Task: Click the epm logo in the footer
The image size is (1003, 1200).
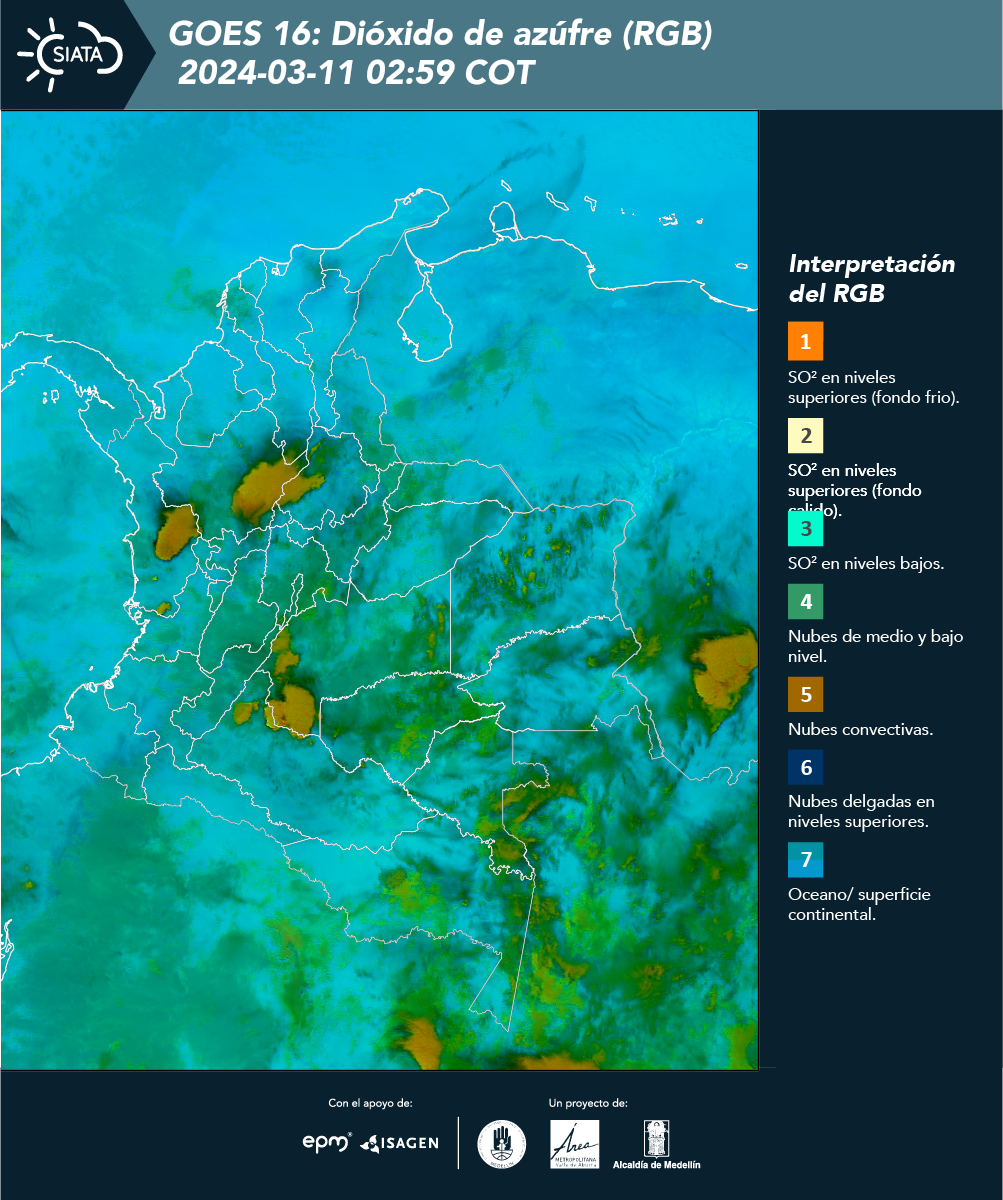Action: pos(328,1142)
